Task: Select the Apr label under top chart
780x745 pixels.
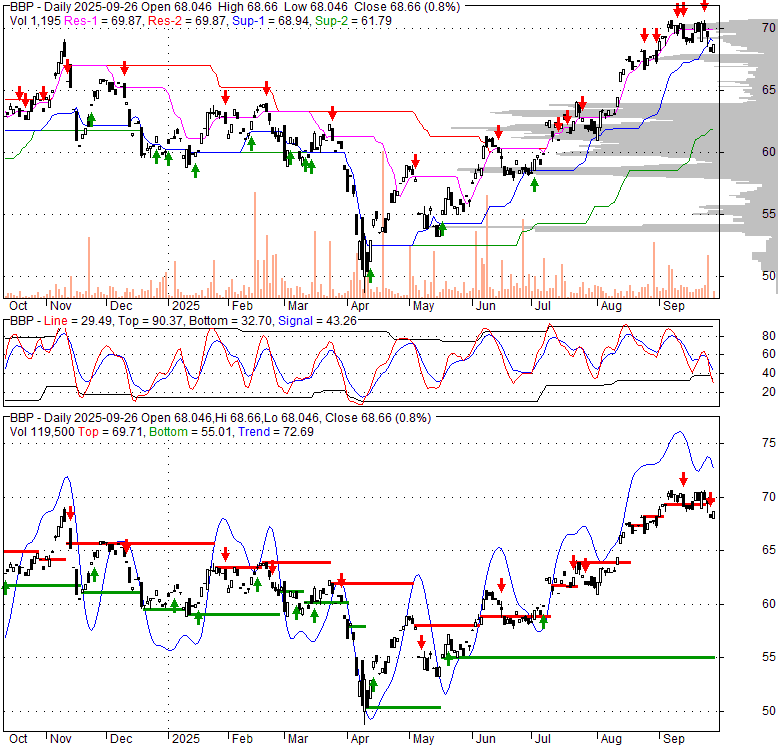Action: 360,306
